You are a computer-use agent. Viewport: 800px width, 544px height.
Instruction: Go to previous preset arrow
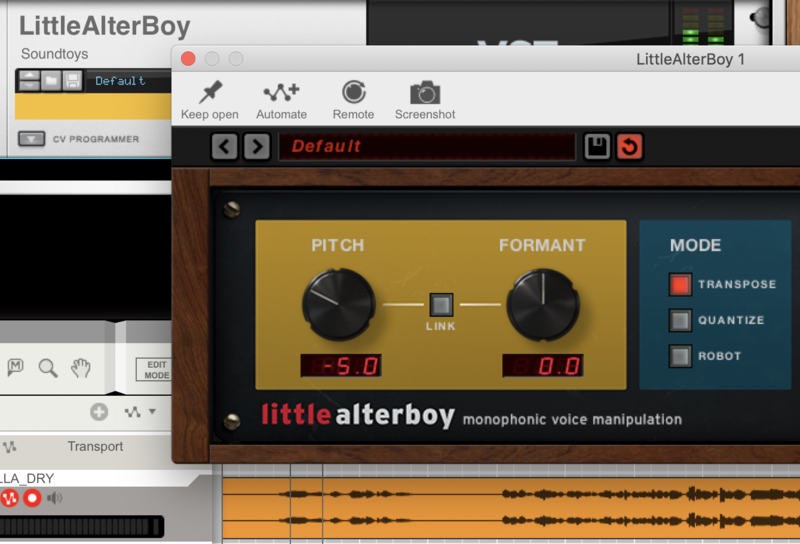pos(224,147)
